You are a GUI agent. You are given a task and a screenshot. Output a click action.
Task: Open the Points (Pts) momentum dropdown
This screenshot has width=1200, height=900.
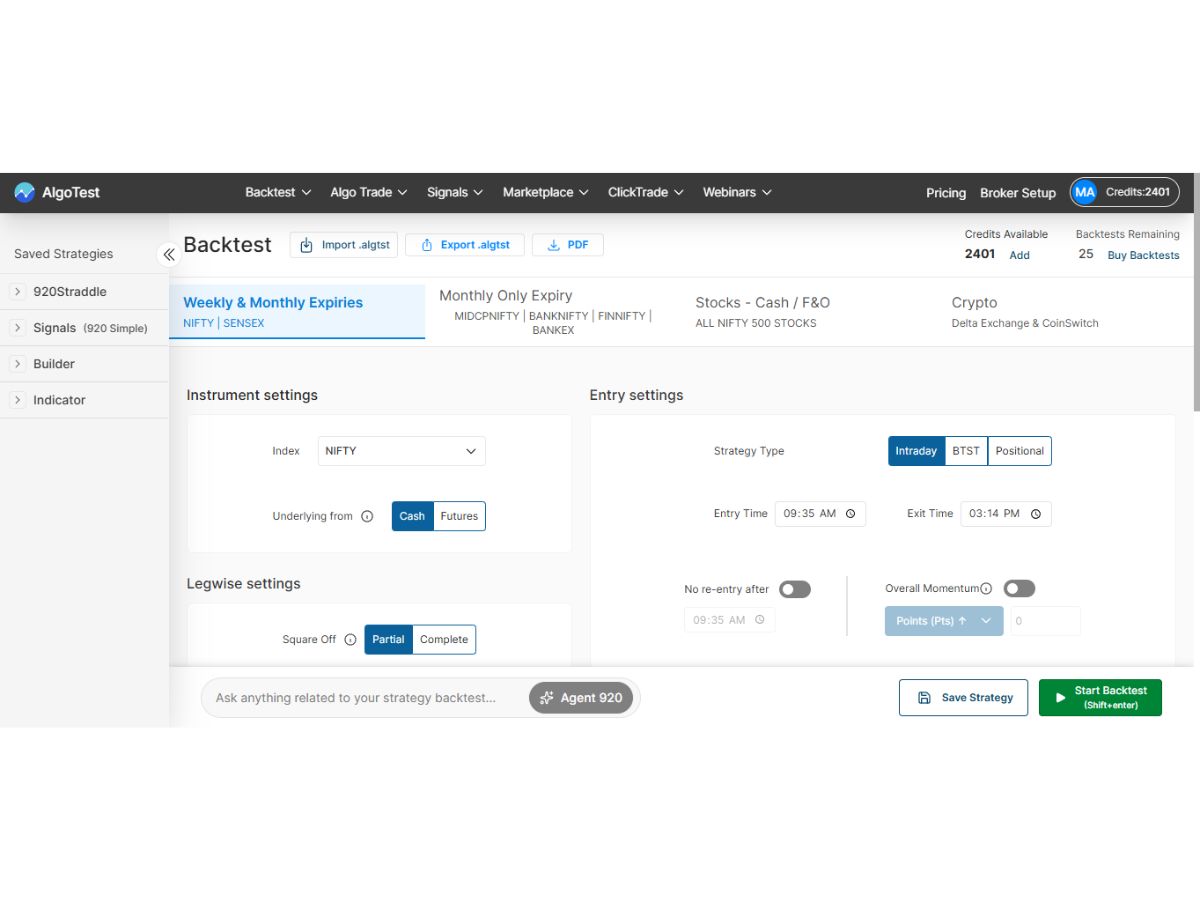(944, 621)
